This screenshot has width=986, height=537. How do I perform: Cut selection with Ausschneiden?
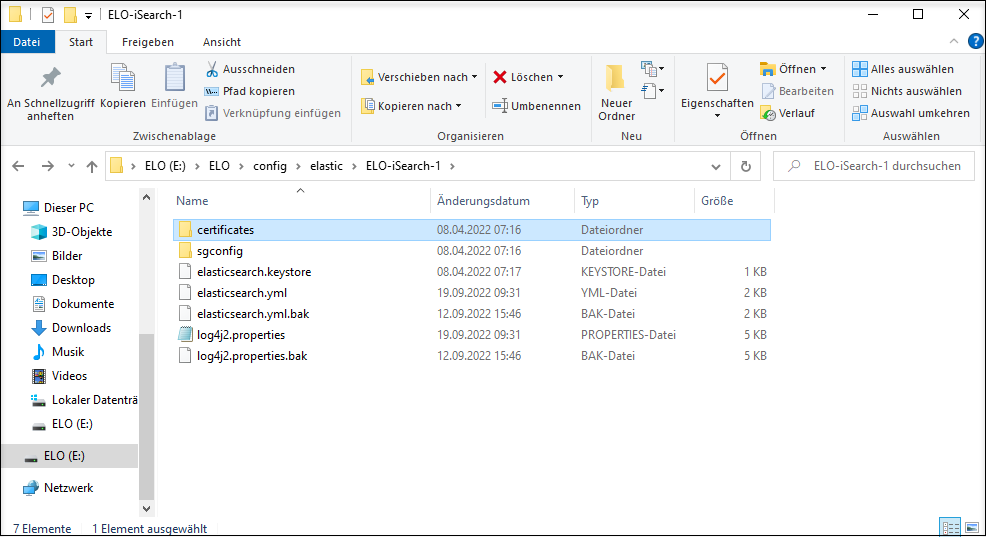(x=250, y=69)
